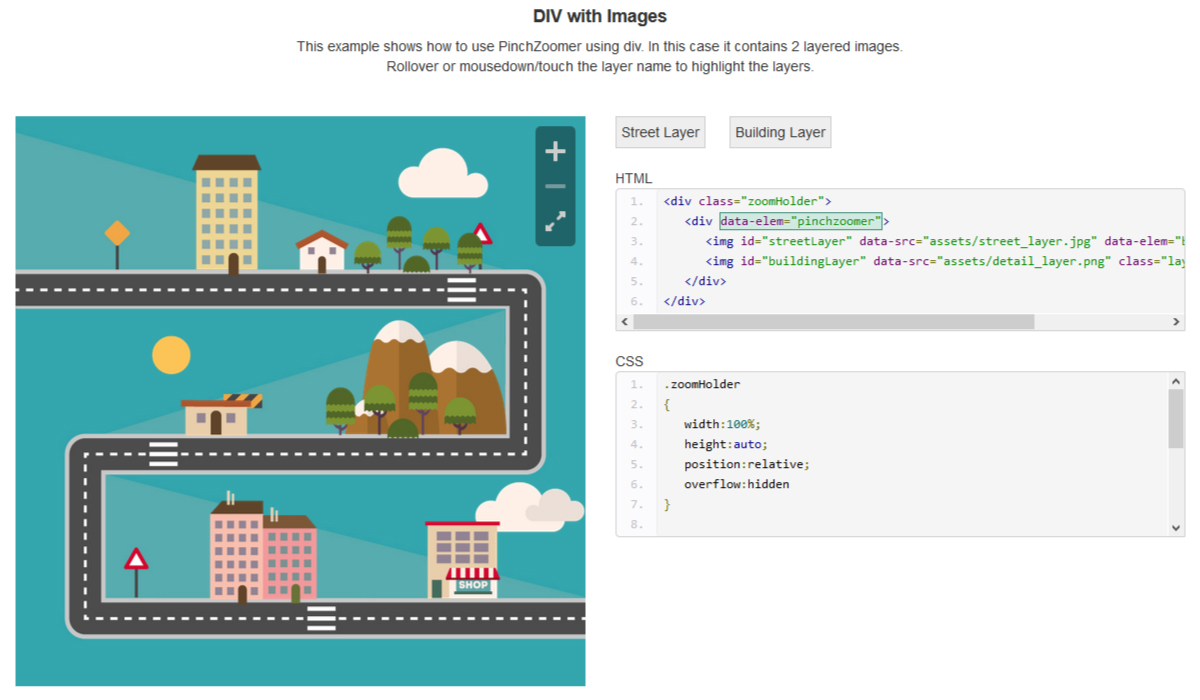This screenshot has width=1200, height=700.
Task: Click the HTML horizontal scrollbar thumb
Action: click(833, 322)
